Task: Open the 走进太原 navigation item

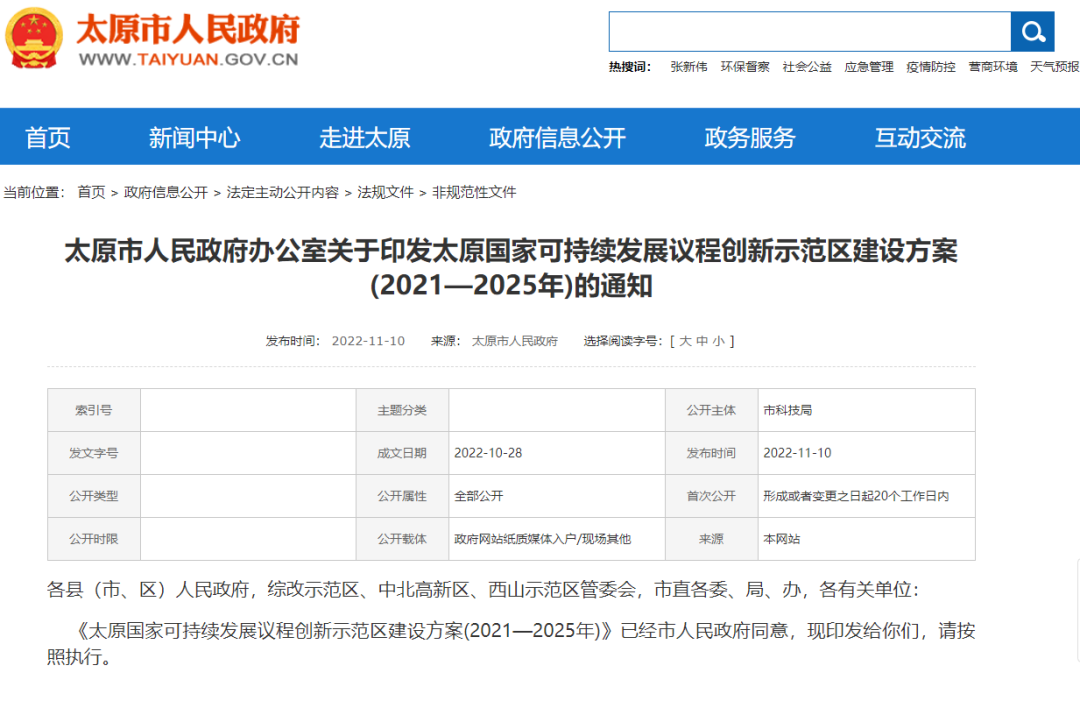Action: (364, 138)
